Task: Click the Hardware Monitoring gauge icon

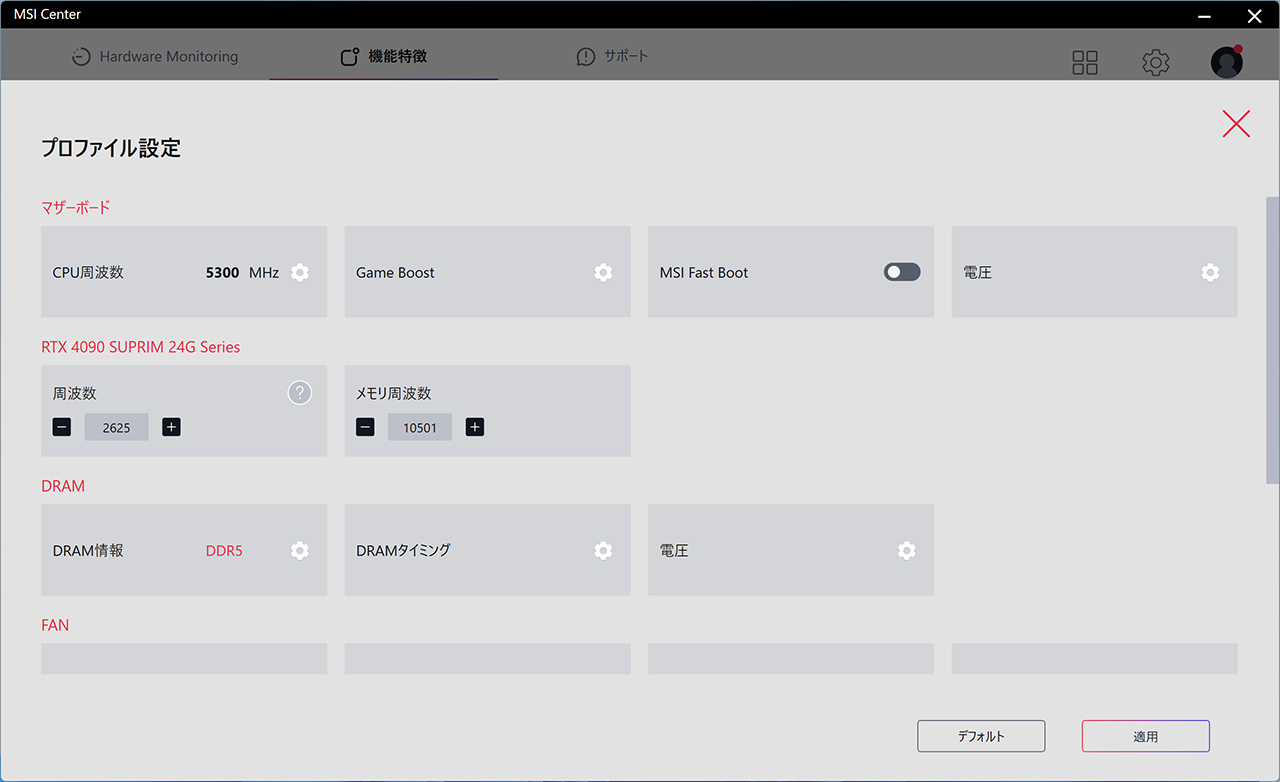Action: pos(81,57)
